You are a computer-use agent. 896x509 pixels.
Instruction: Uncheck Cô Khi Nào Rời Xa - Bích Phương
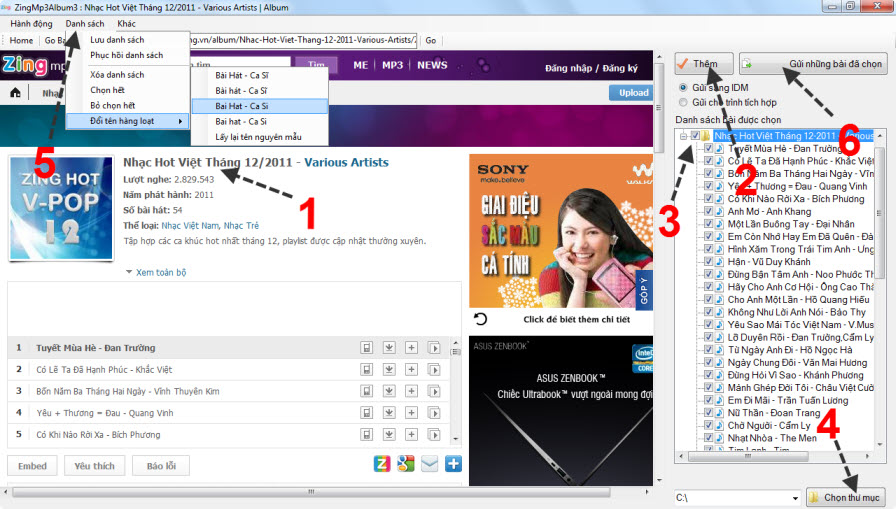click(708, 199)
